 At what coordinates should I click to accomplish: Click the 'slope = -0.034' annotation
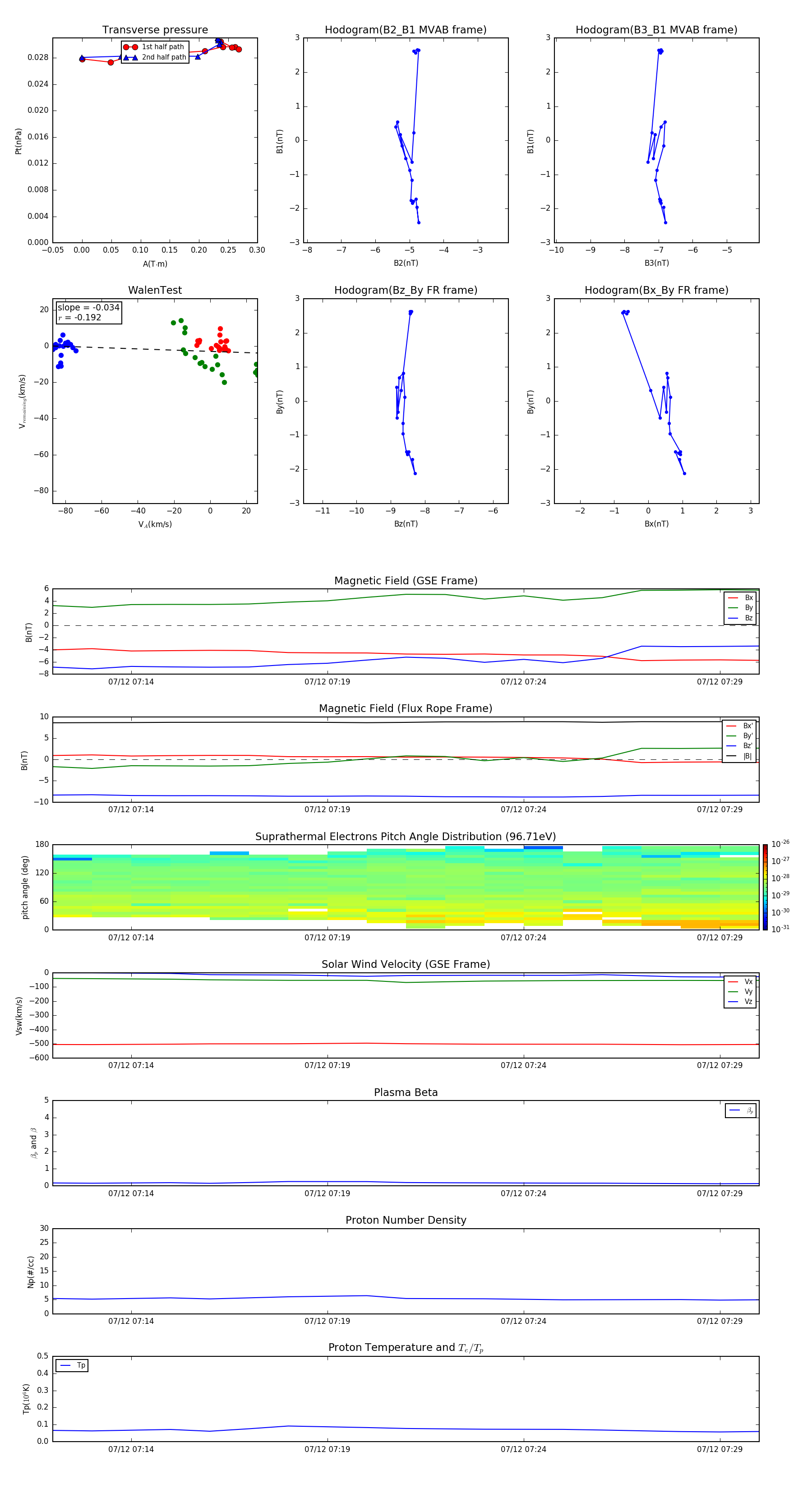click(x=88, y=308)
